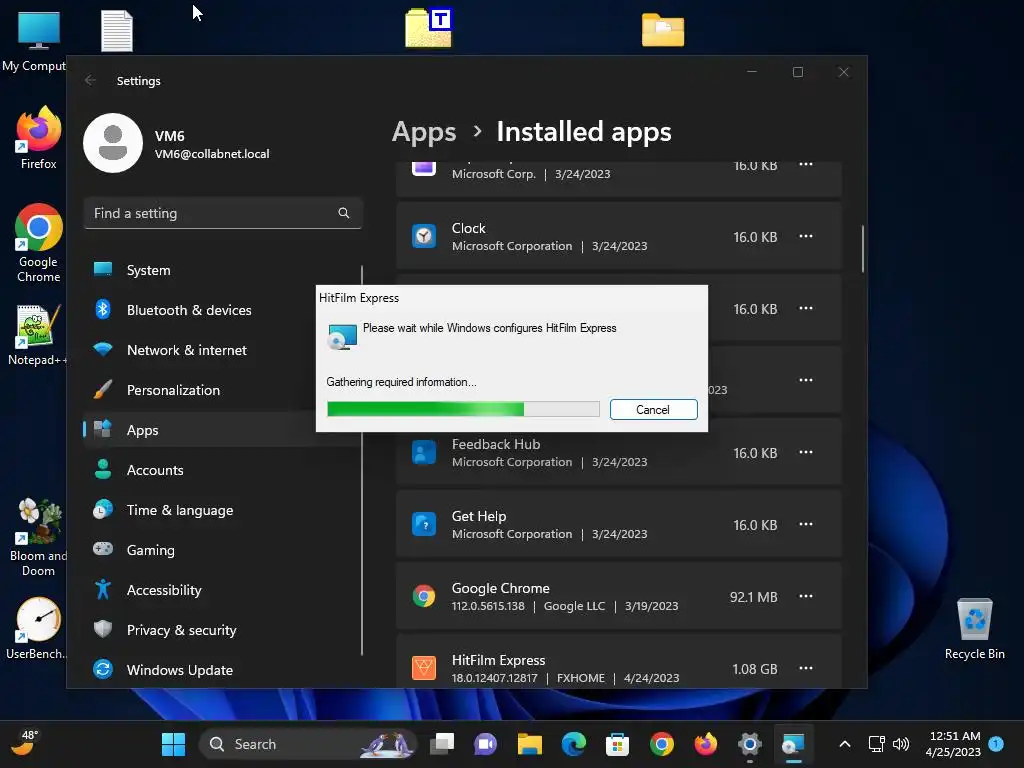
Task: Select the text document desktop icon
Action: click(117, 31)
